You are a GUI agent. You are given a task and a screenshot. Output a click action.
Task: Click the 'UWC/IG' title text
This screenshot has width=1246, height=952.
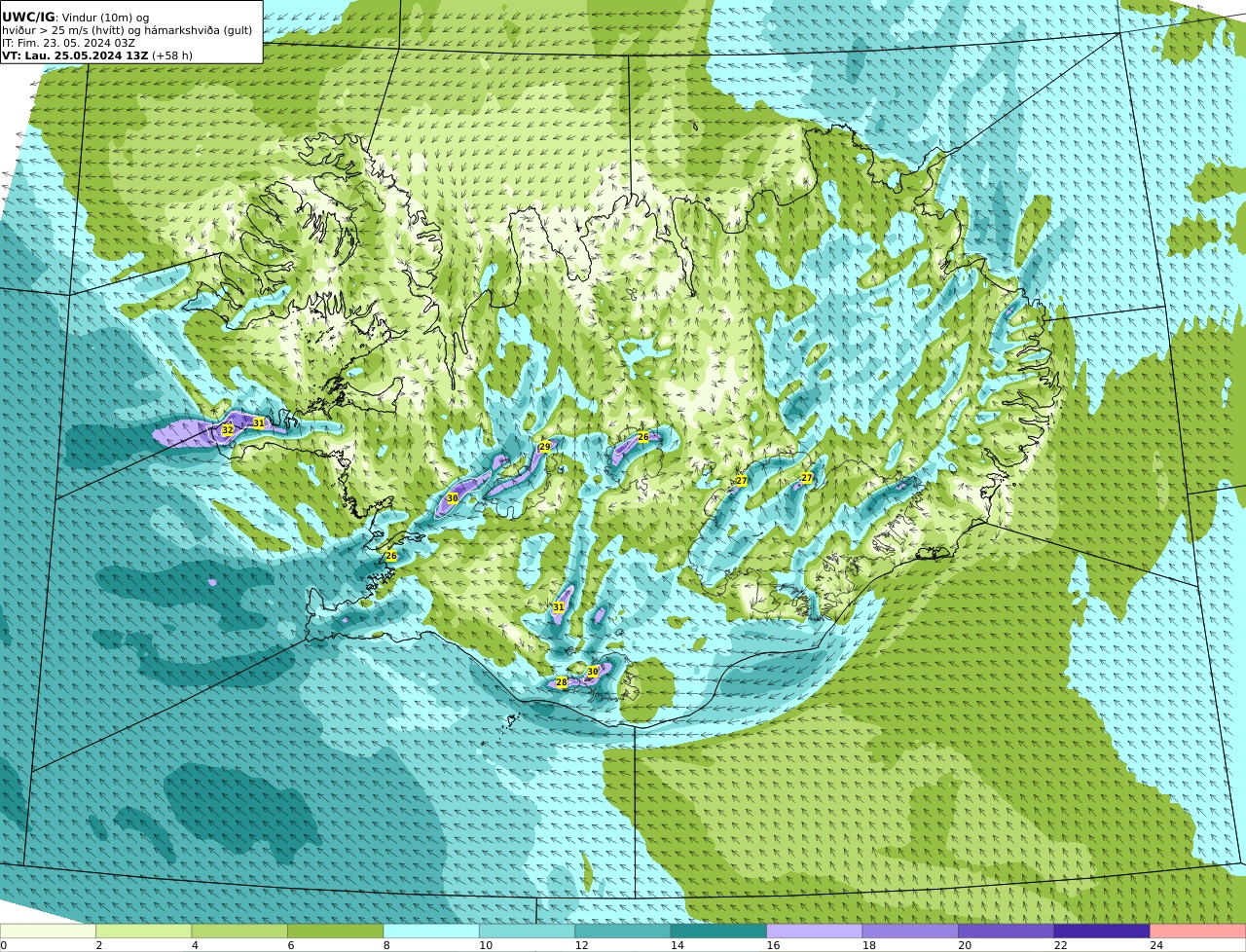28,17
